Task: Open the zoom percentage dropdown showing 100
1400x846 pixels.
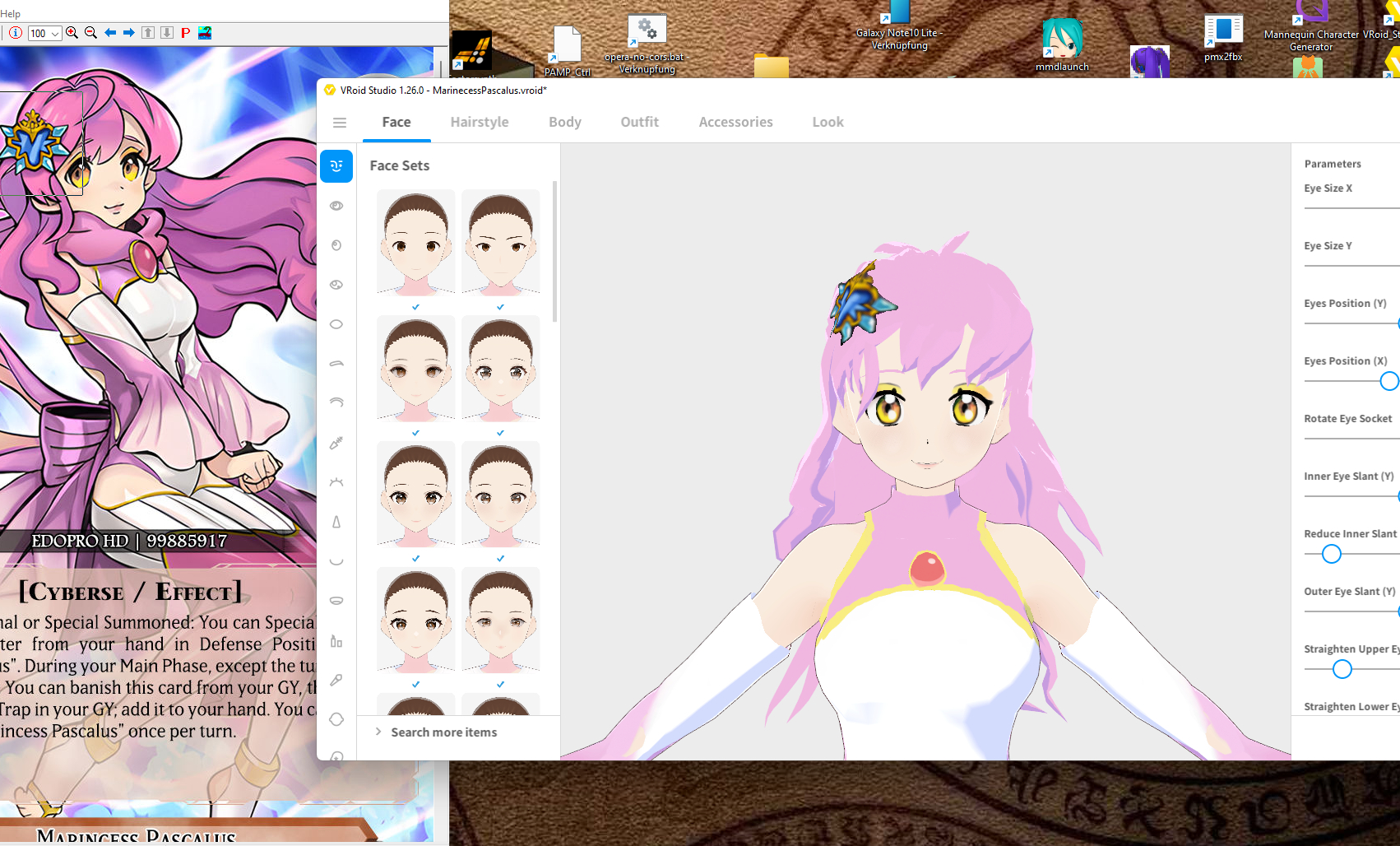Action: click(44, 33)
